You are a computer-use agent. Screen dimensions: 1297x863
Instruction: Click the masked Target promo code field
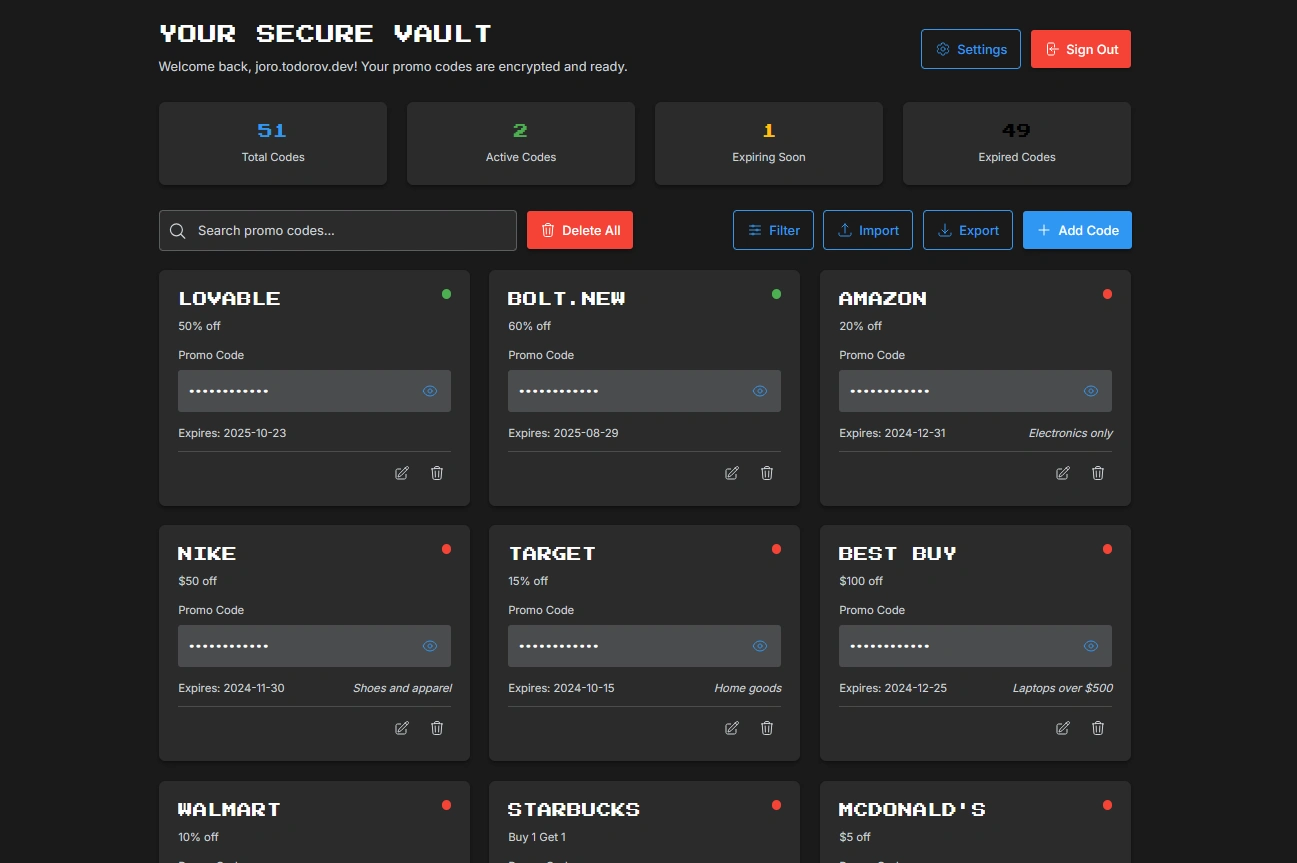644,646
